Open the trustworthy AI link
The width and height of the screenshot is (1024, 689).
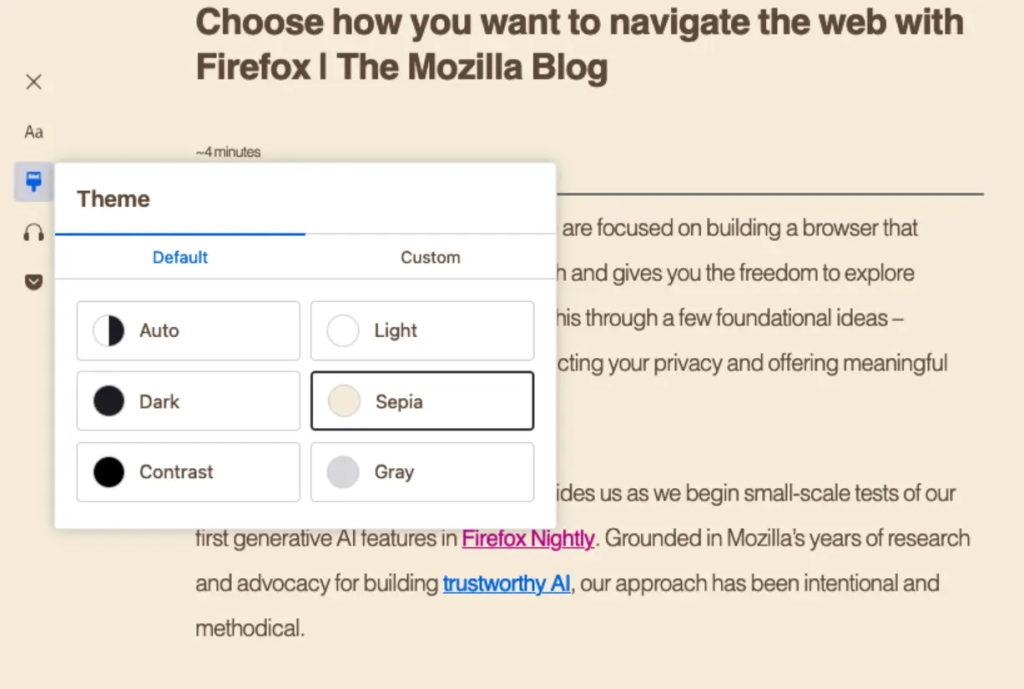pyautogui.click(x=507, y=583)
